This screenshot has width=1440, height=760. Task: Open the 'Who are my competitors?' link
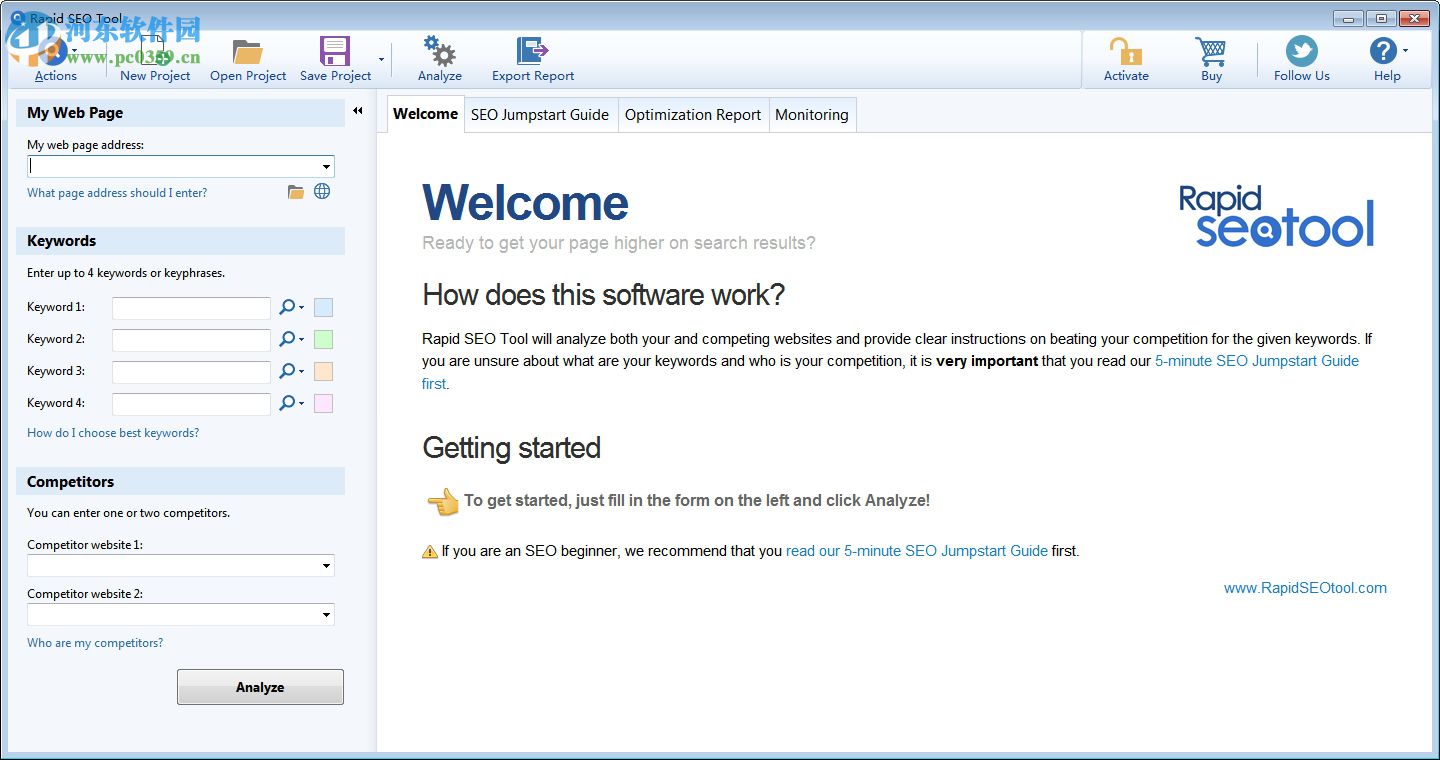click(95, 643)
